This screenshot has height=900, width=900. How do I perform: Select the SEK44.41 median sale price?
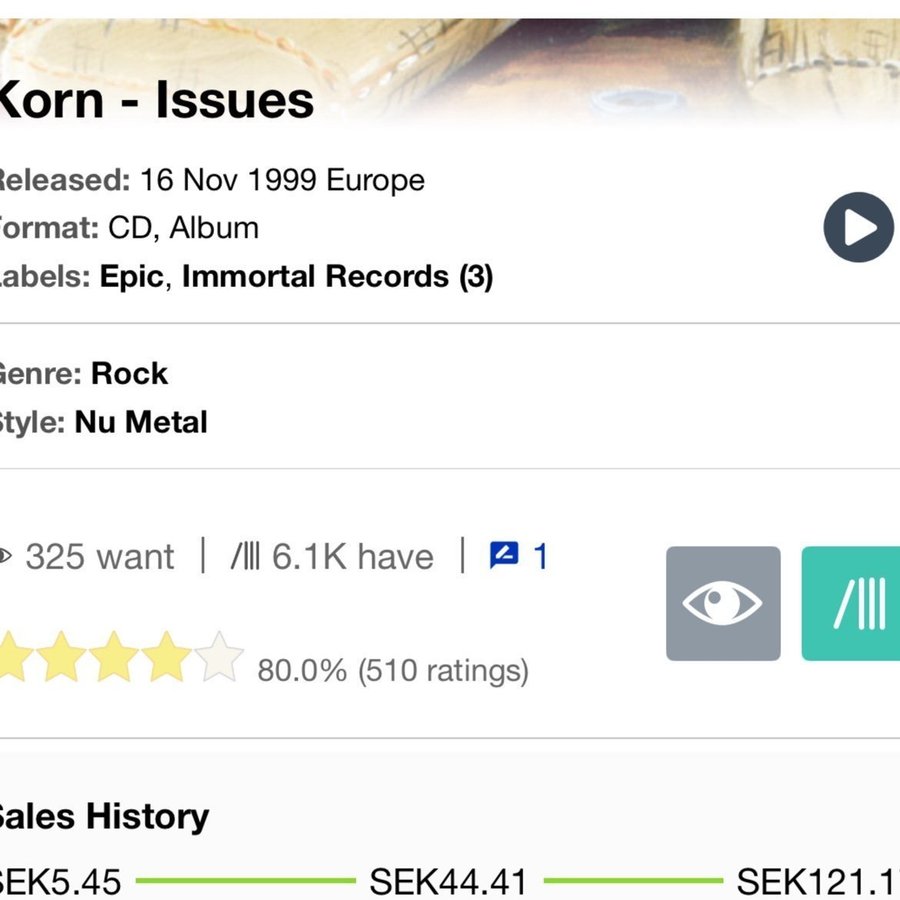(x=448, y=882)
